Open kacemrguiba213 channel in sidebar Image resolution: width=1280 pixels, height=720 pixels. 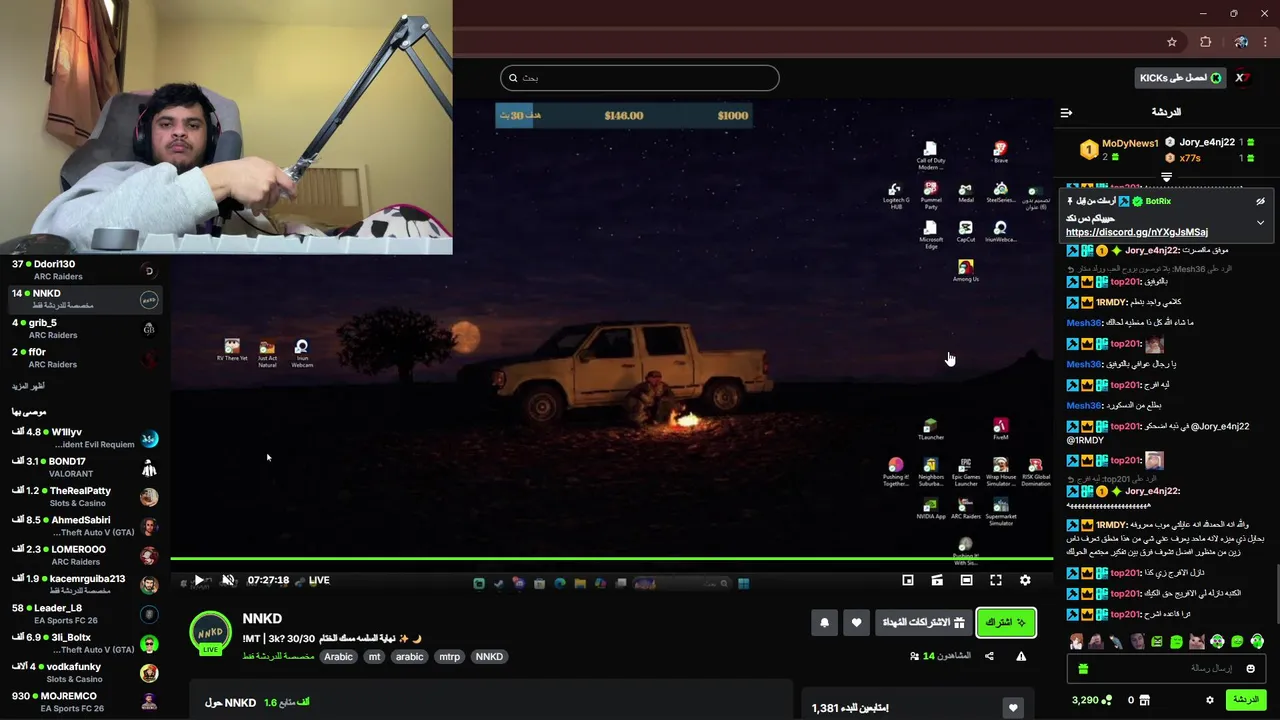[x=84, y=584]
